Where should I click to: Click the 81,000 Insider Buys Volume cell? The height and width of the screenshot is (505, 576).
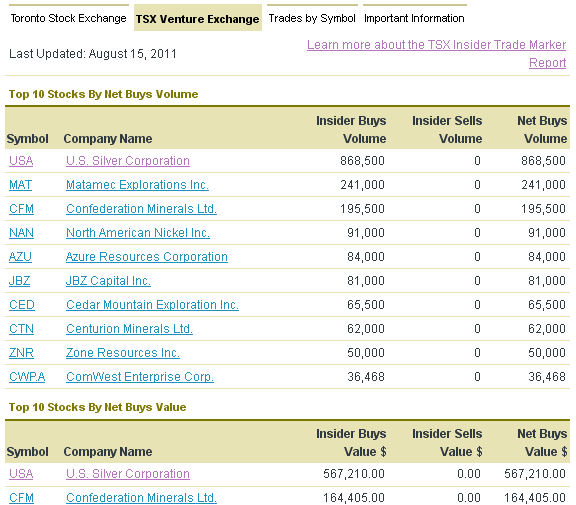pyautogui.click(x=366, y=281)
